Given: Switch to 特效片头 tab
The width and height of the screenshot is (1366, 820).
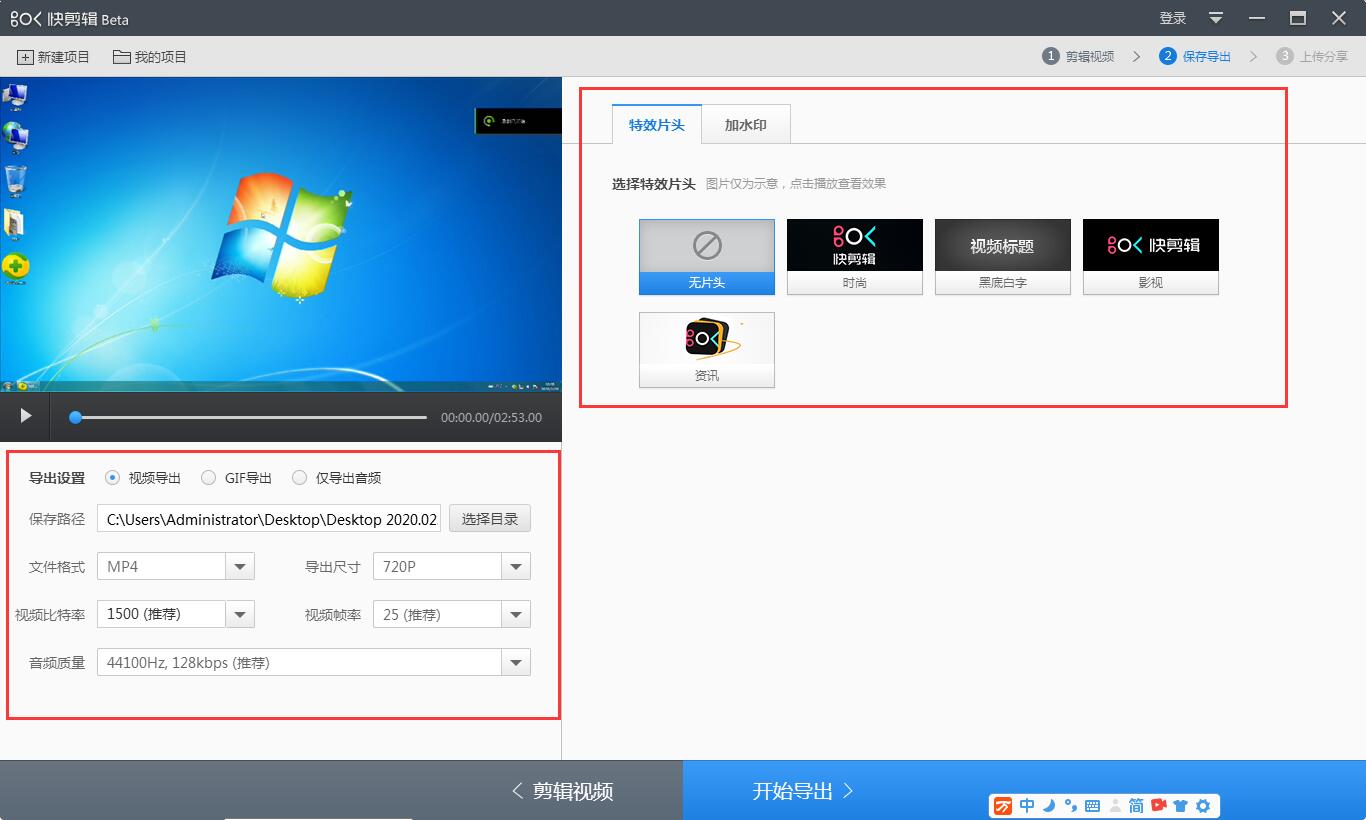Looking at the screenshot, I should [x=657, y=125].
